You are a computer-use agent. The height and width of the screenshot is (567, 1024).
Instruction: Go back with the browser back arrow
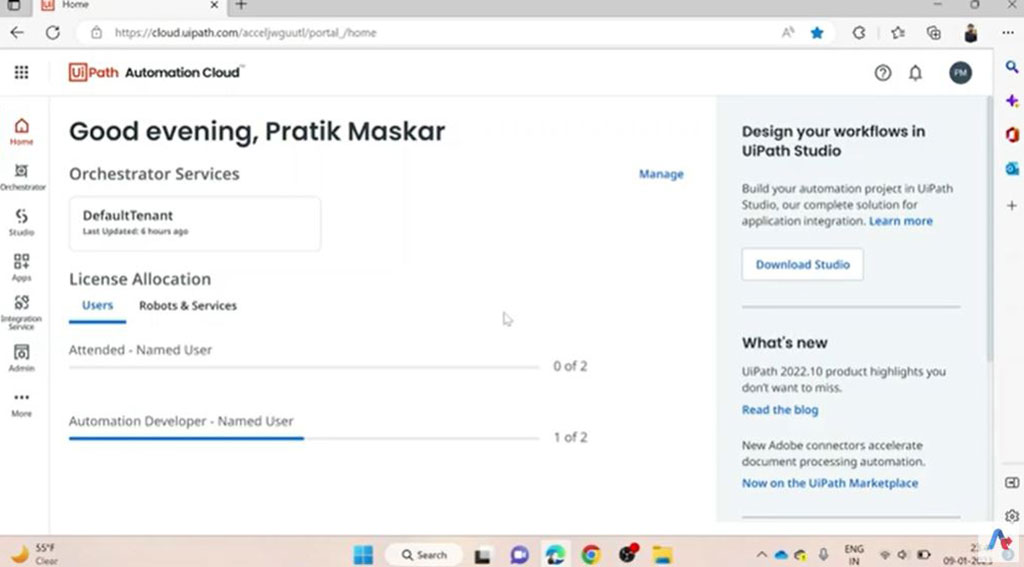pyautogui.click(x=17, y=33)
